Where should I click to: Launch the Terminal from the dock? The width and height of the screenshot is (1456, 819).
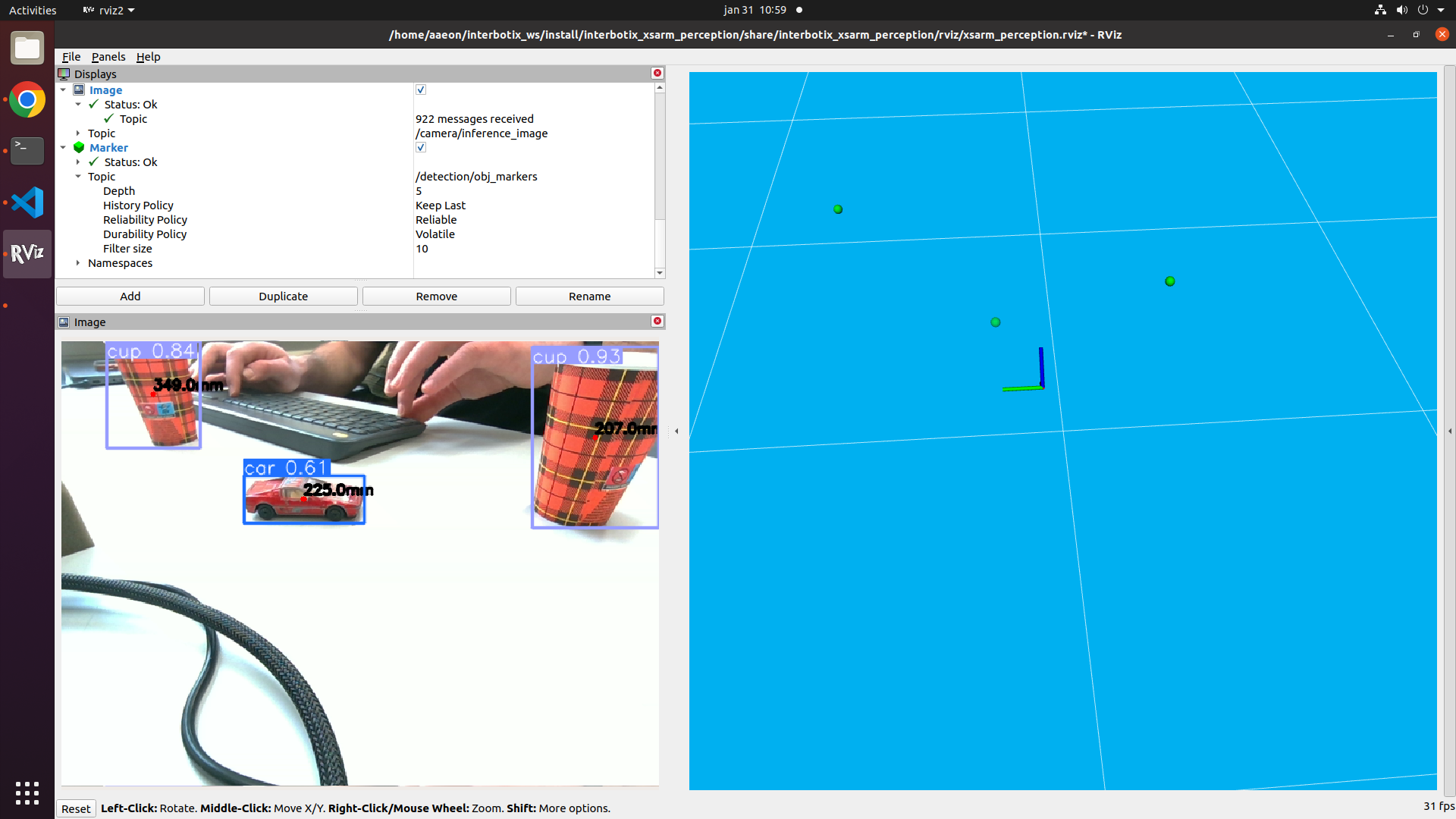[x=27, y=151]
